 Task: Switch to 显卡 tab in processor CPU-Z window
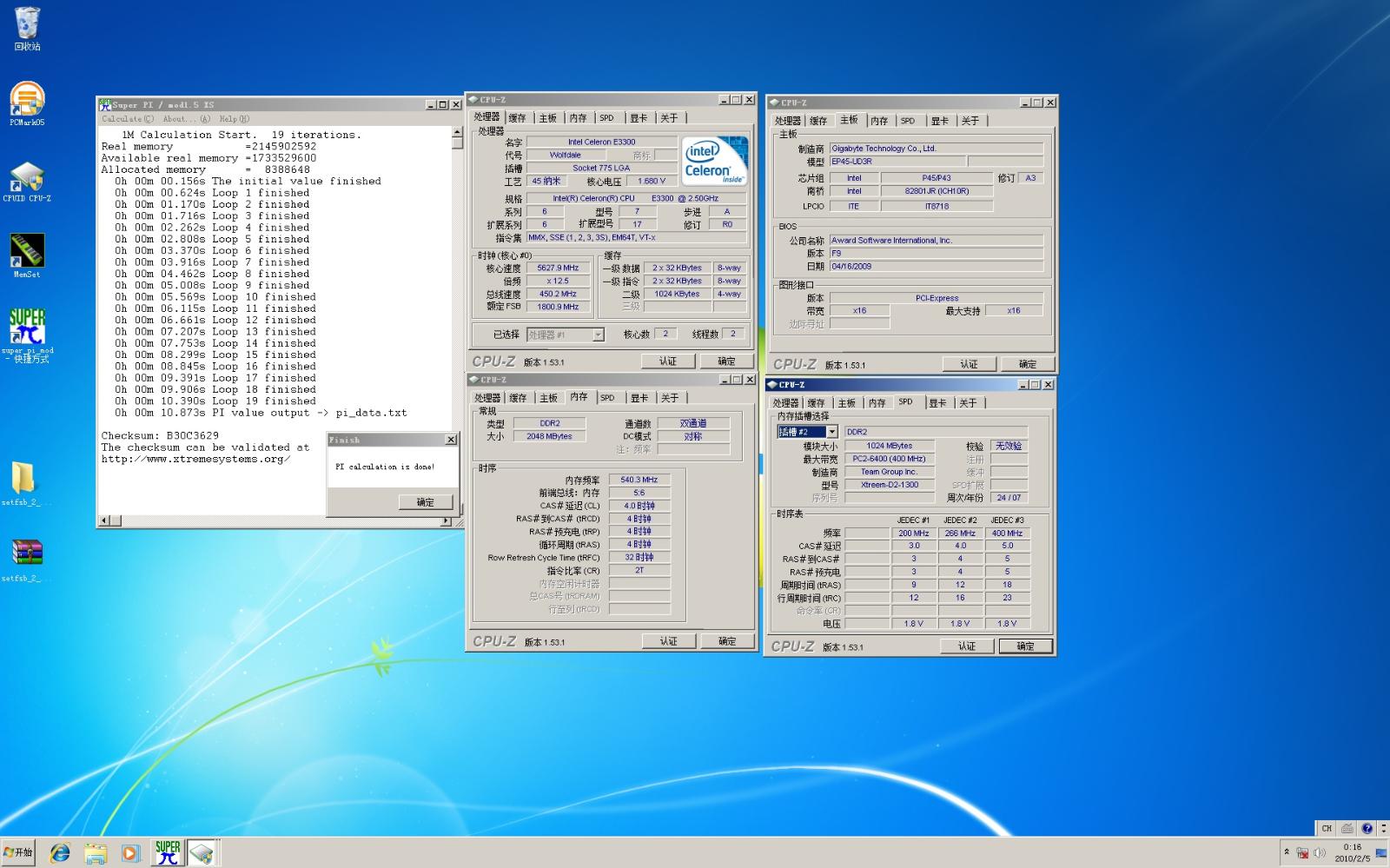click(x=639, y=118)
